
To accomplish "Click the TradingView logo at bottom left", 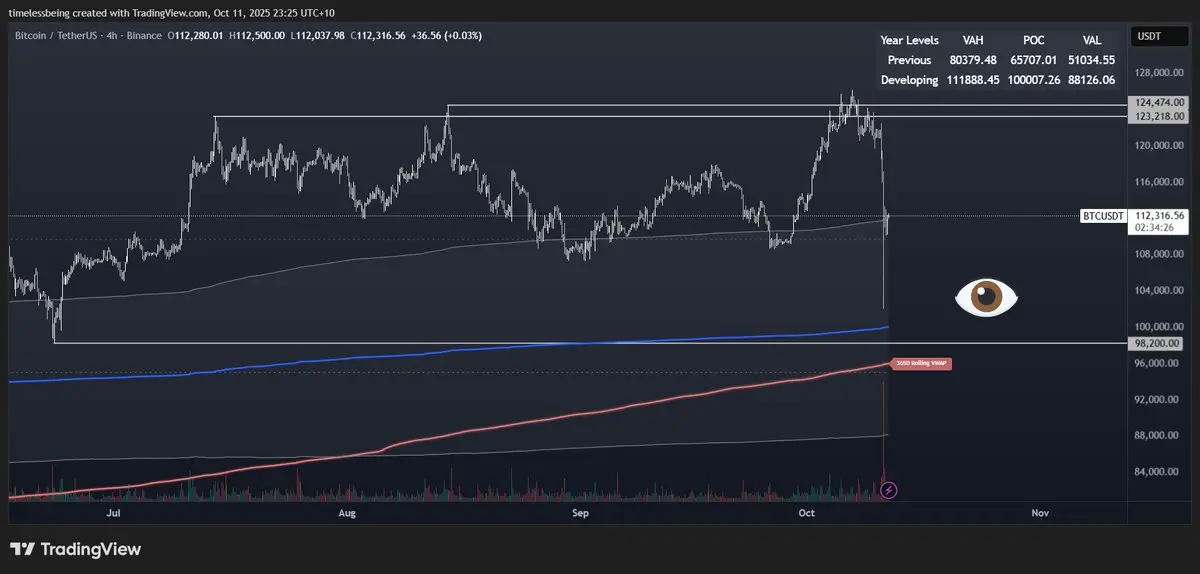I will click(75, 549).
